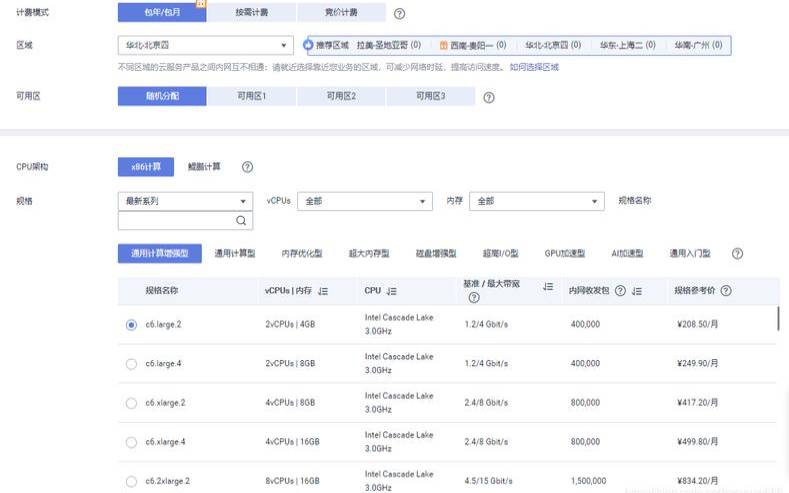Switch to 通用入门型 tab
The height and width of the screenshot is (493, 789).
(690, 254)
